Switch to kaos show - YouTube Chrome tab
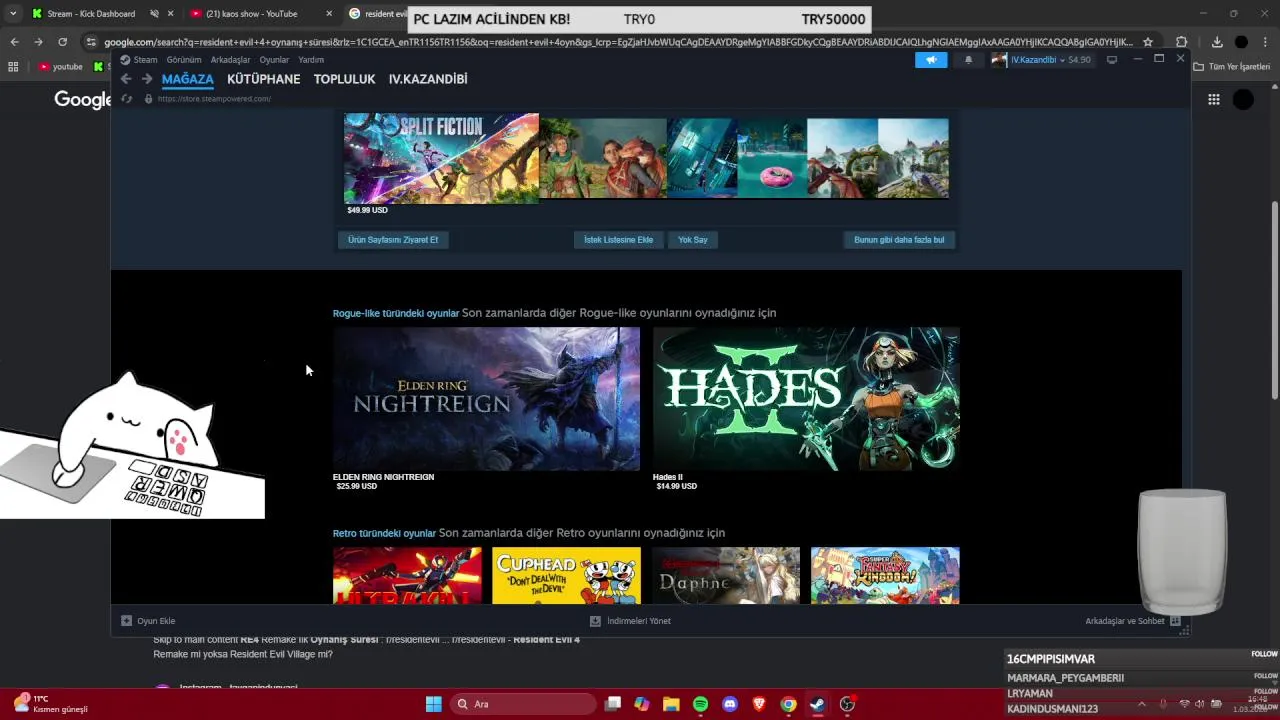This screenshot has width=1280, height=720. pyautogui.click(x=253, y=14)
